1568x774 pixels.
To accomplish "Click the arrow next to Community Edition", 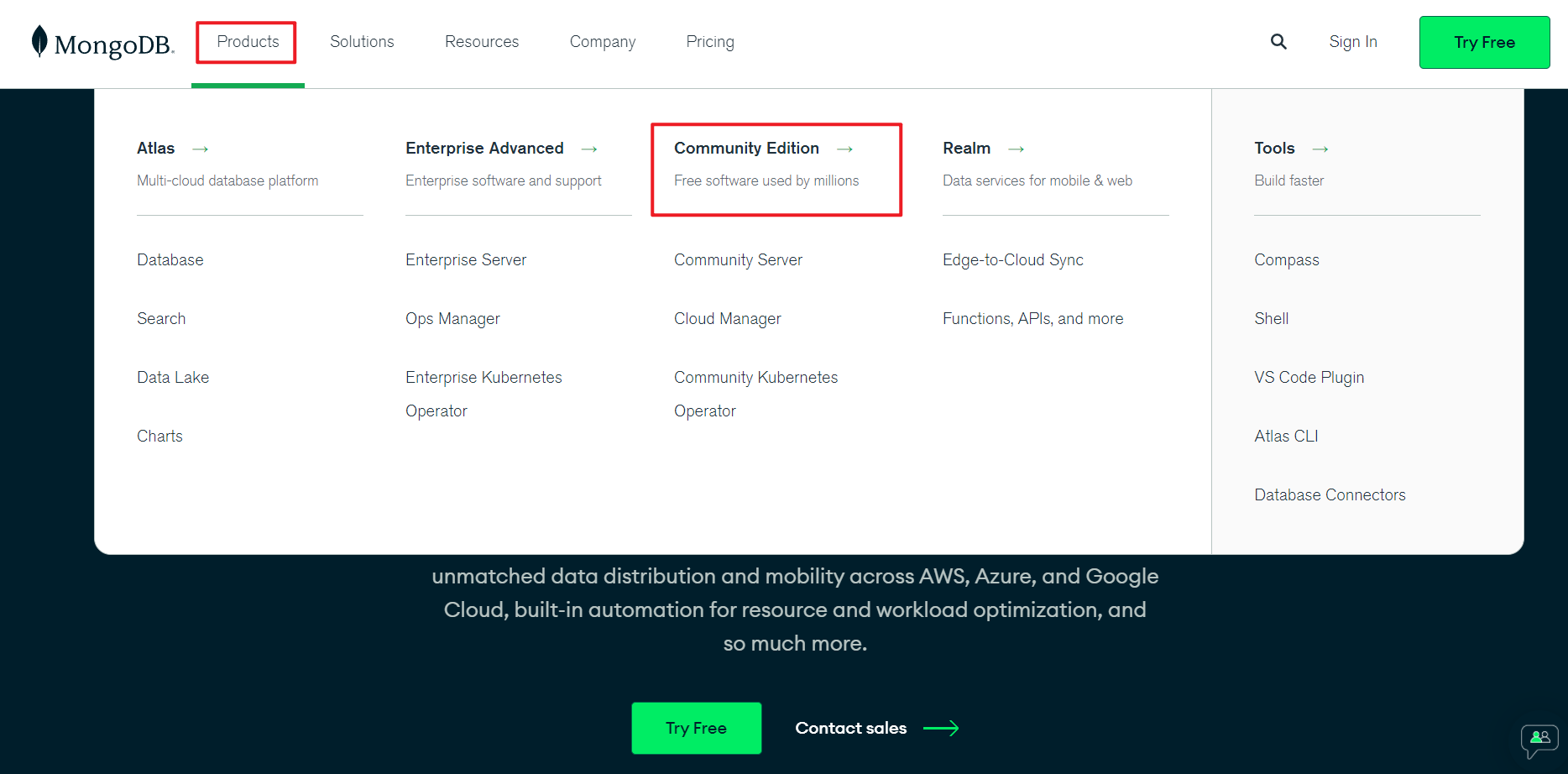I will (x=844, y=149).
